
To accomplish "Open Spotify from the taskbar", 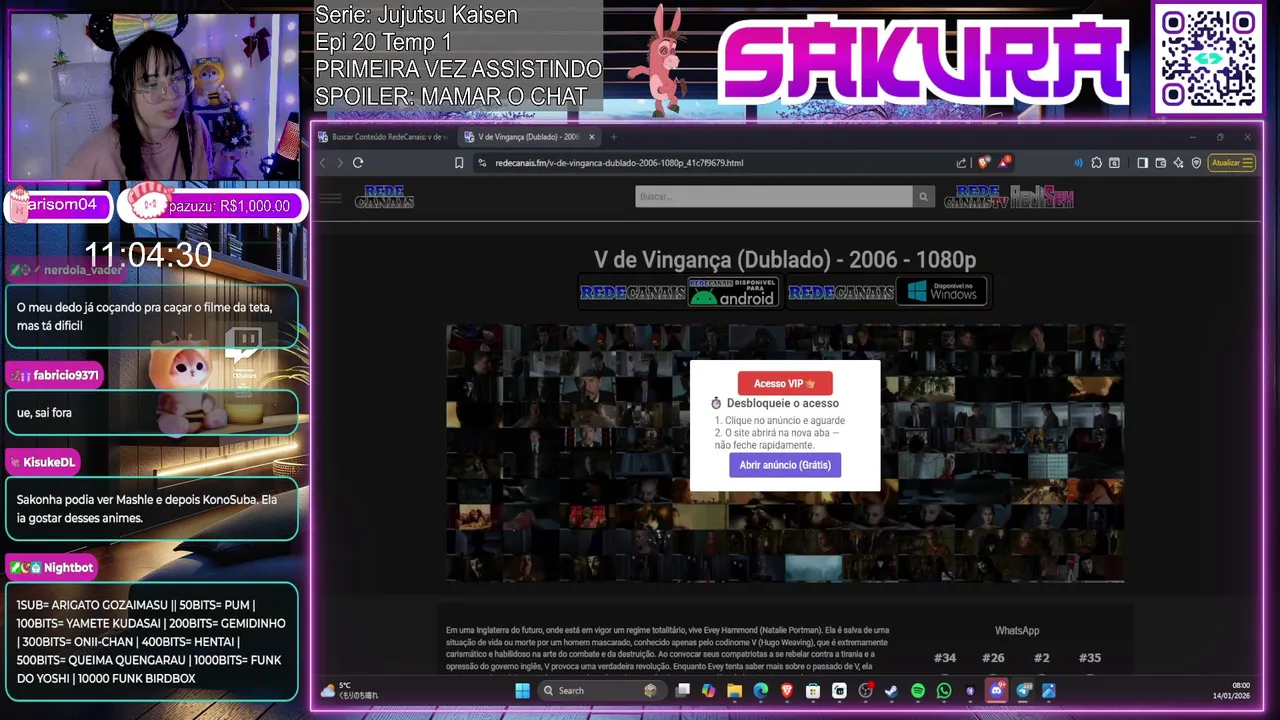I will 918,691.
